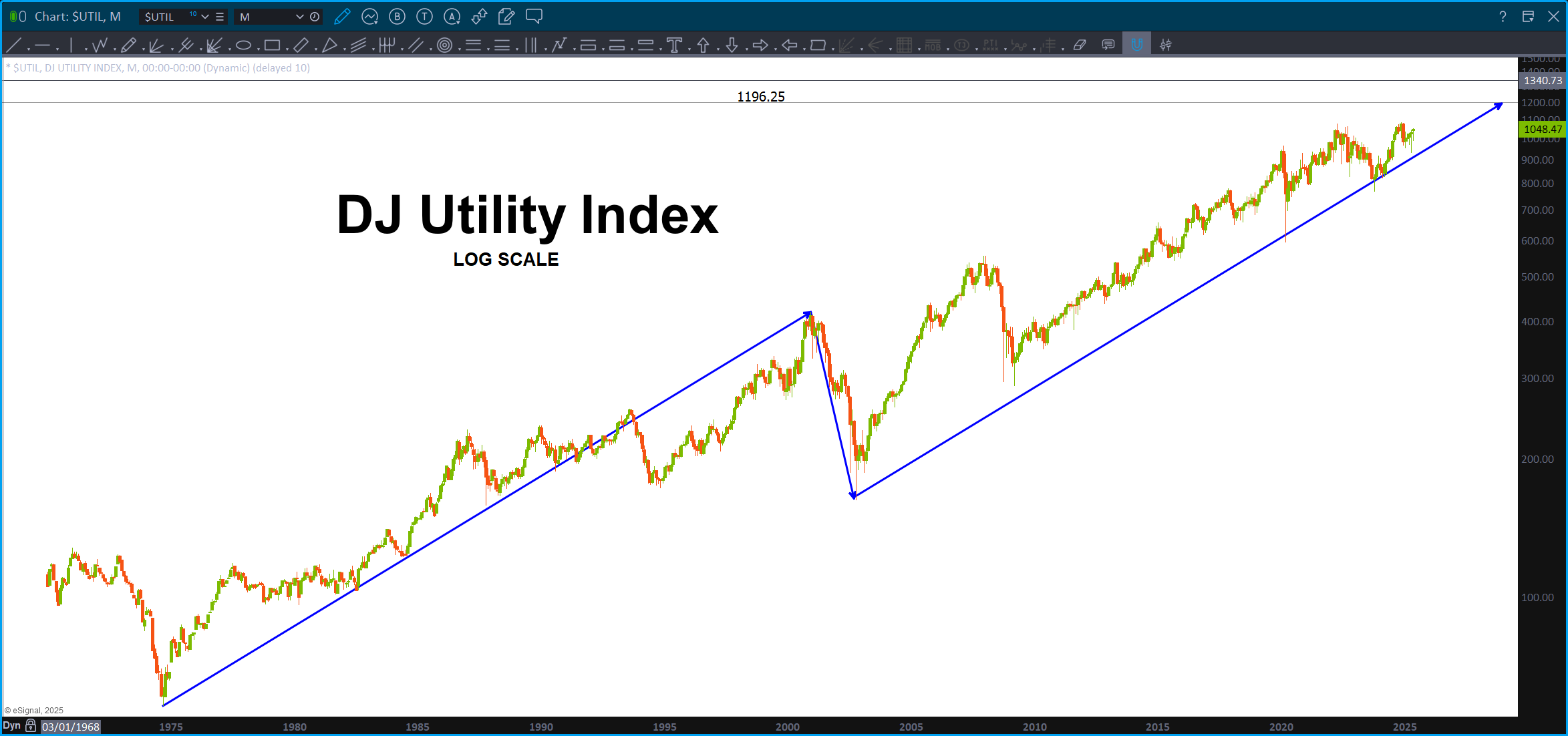
Task: Select the down arrow marker tool
Action: (732, 45)
